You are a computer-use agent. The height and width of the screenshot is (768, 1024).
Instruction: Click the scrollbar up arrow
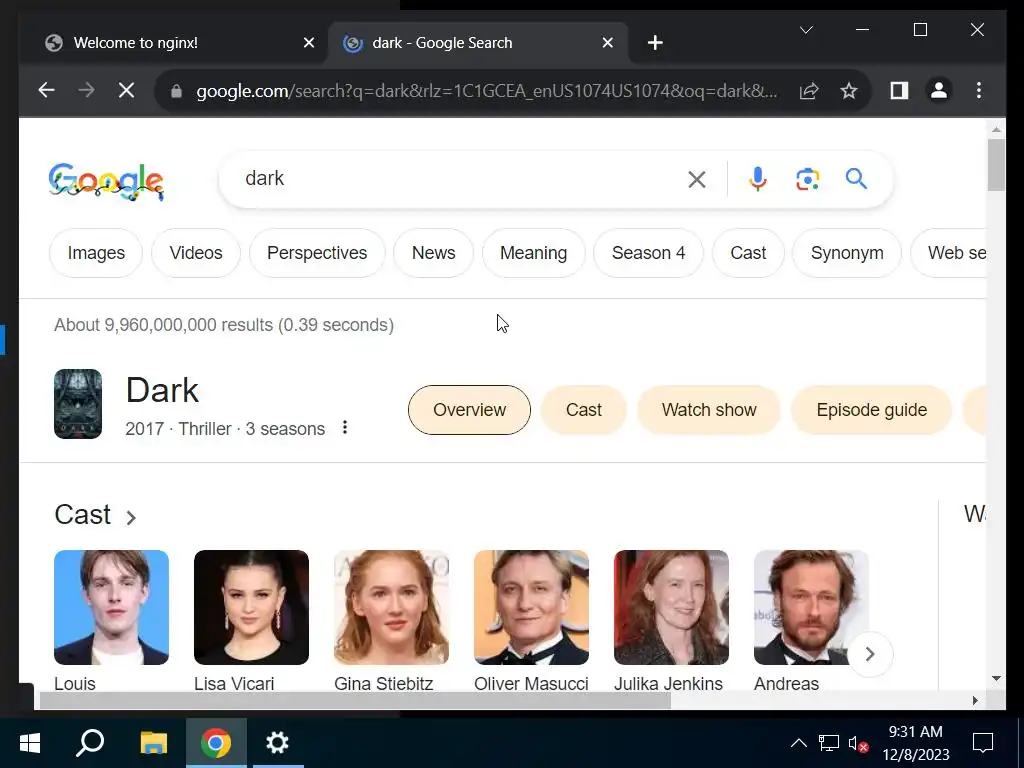tap(996, 129)
